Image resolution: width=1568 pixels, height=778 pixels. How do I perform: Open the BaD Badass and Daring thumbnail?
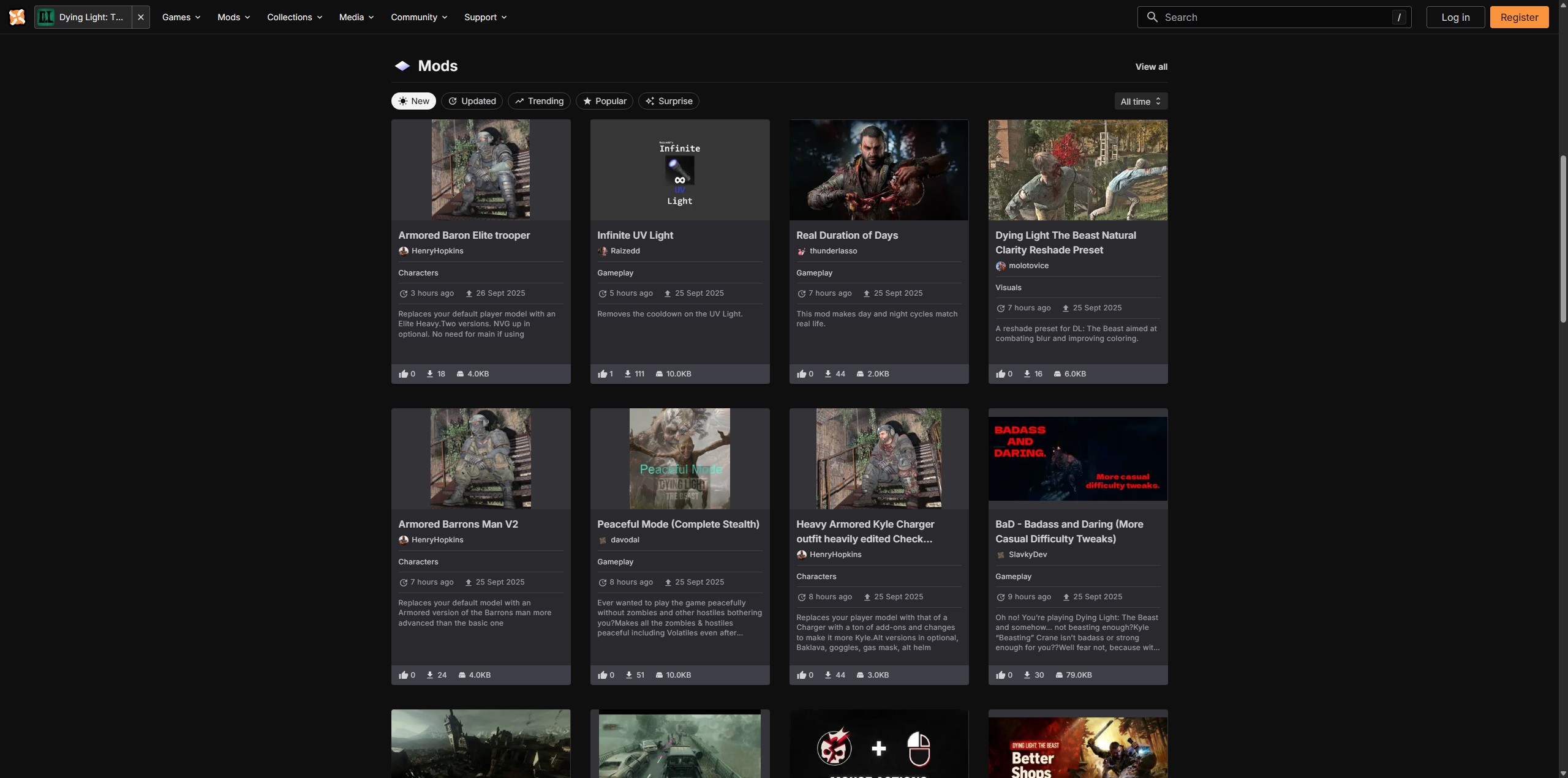coord(1077,458)
